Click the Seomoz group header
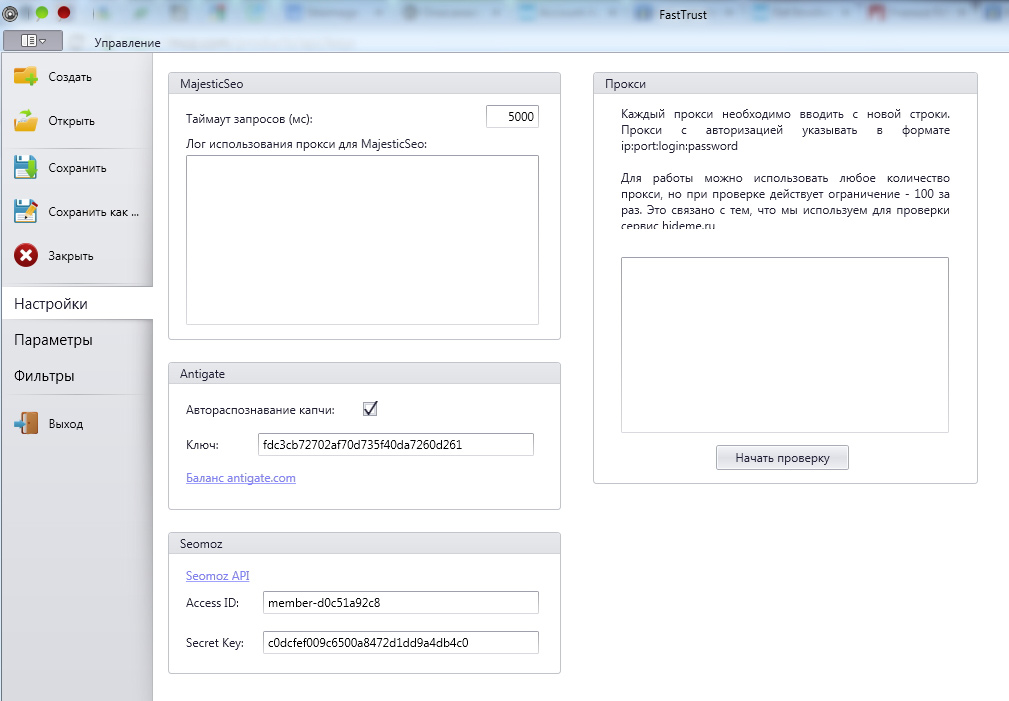 tap(364, 543)
